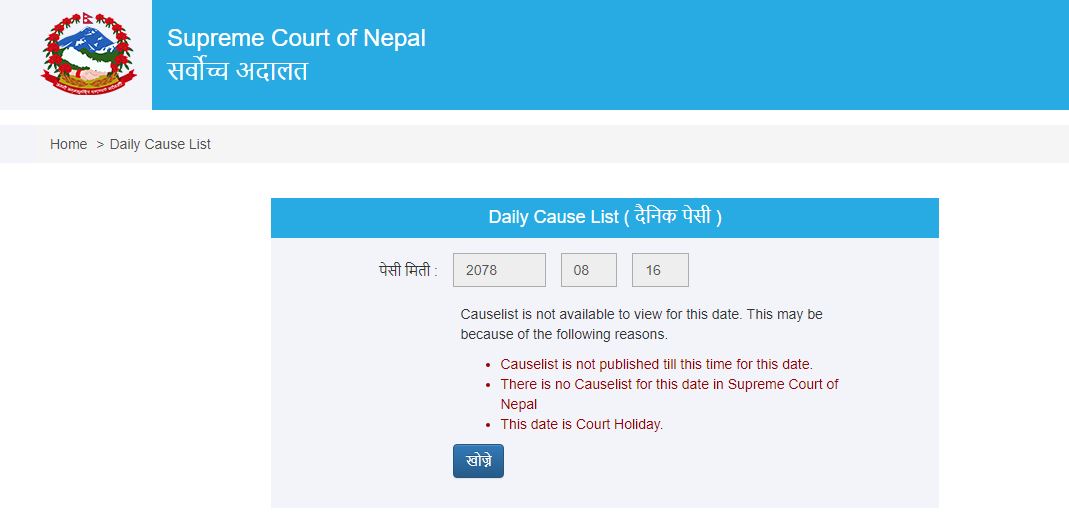Click the Nepali 'सर्वोच्च अदालत' heading
The height and width of the screenshot is (517, 1069).
point(237,71)
